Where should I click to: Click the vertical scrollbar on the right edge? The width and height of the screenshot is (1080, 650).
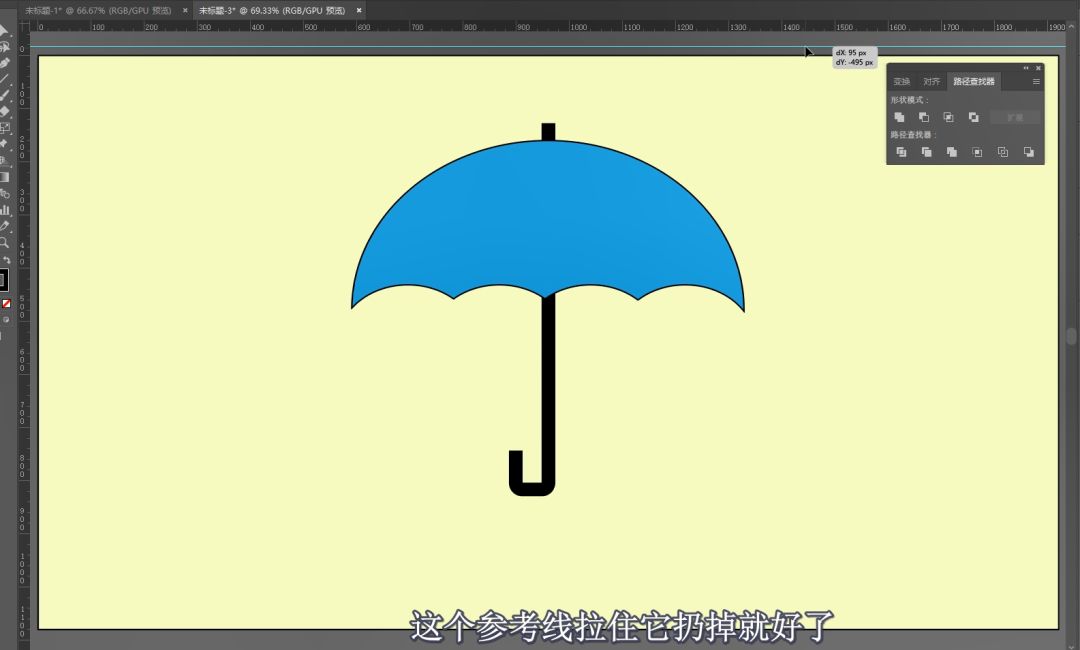(x=1072, y=336)
